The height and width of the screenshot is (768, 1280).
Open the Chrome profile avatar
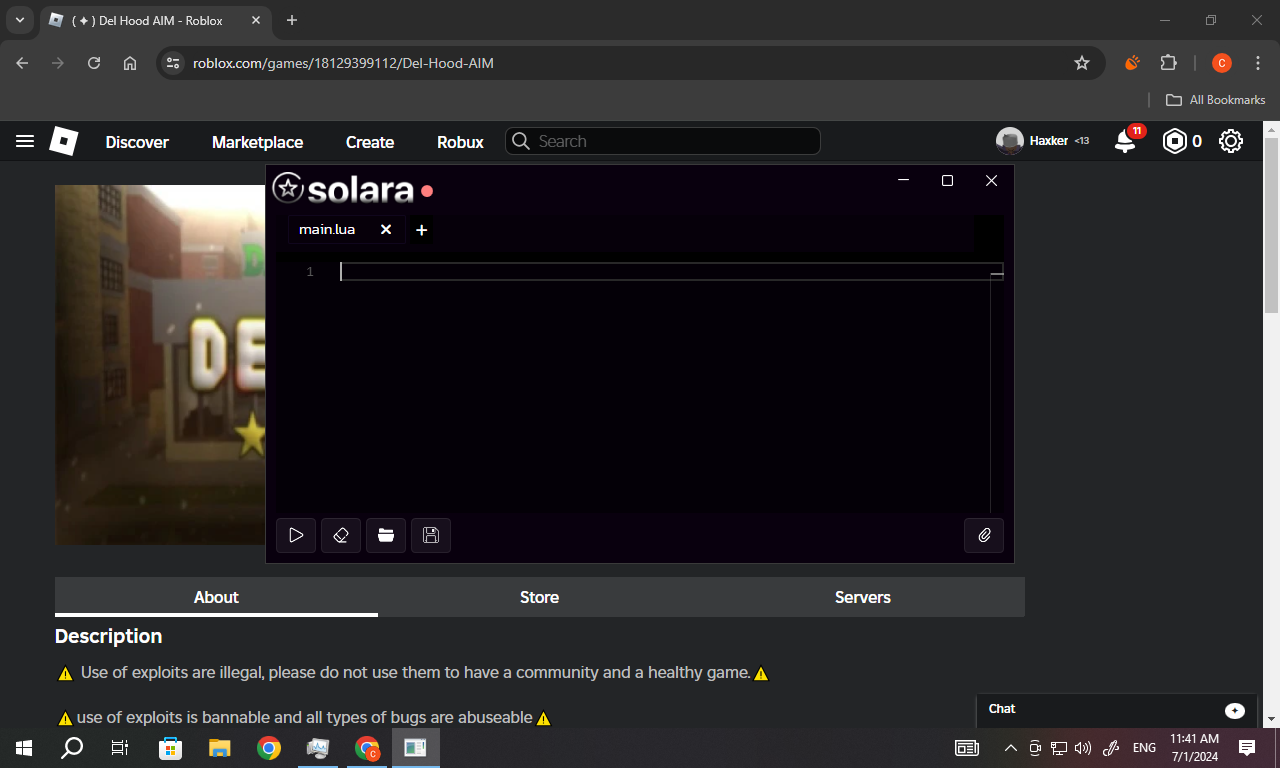point(1221,63)
